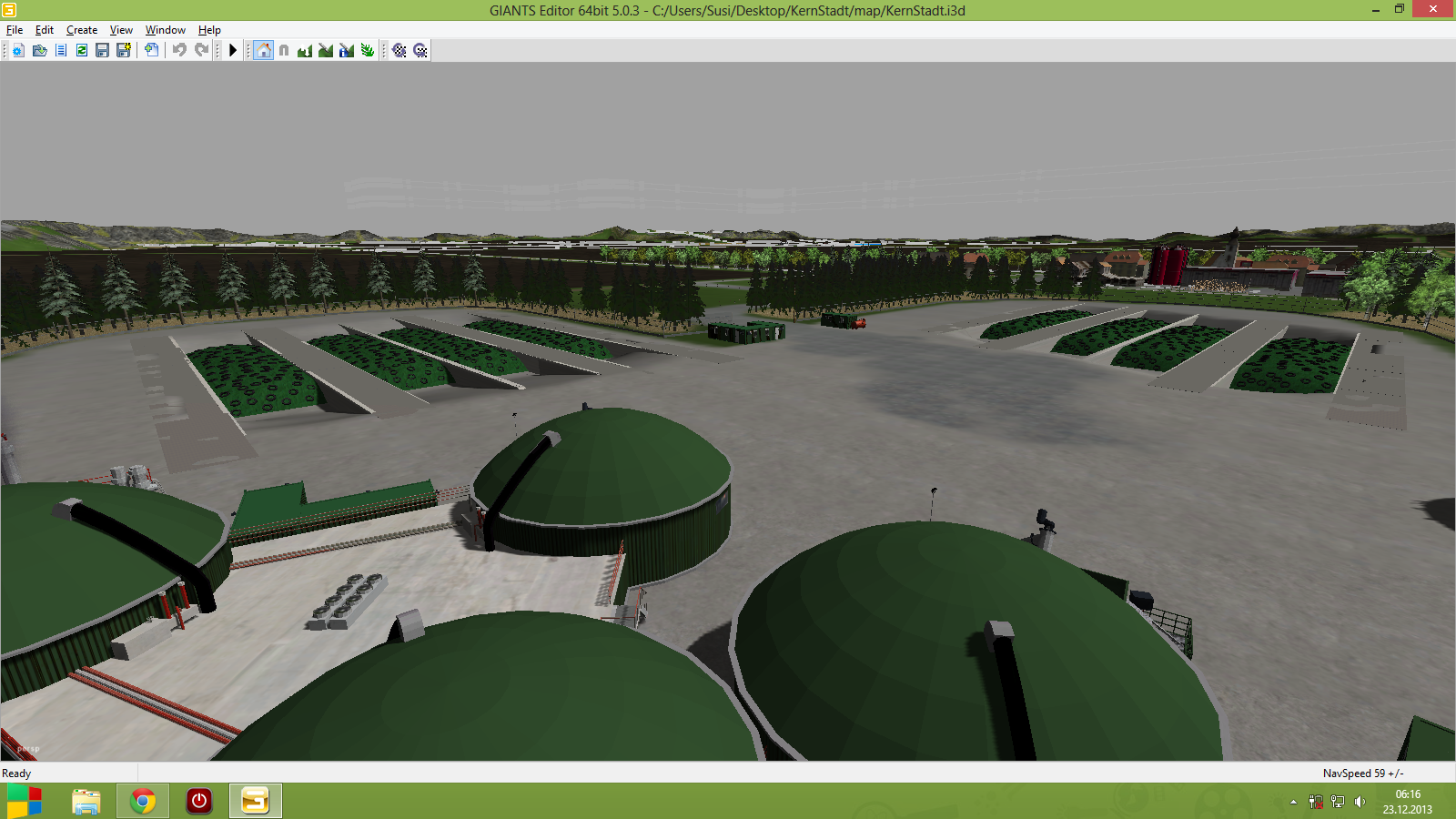Launch Google Chrome from the taskbar

(143, 801)
